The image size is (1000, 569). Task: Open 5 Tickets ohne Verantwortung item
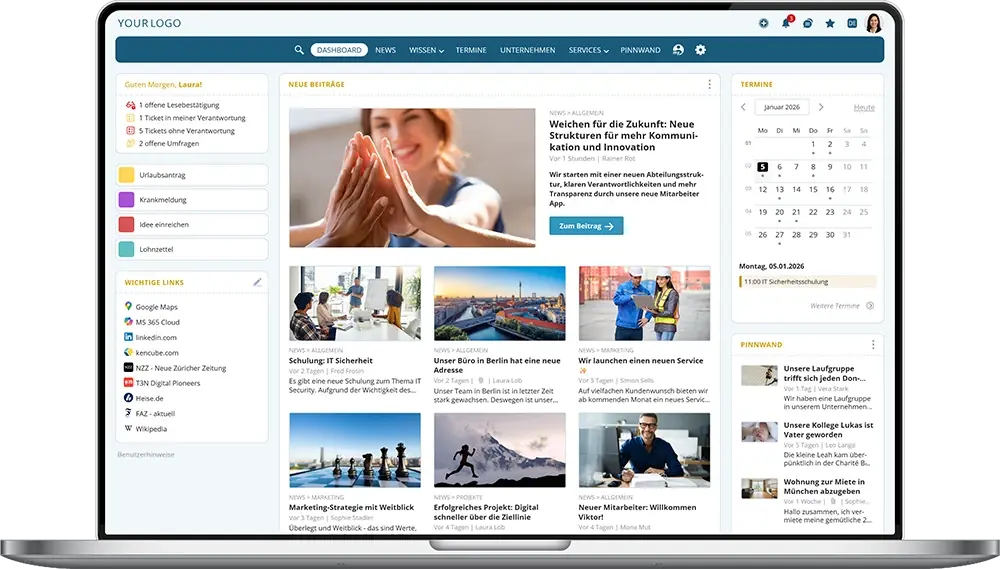pyautogui.click(x=186, y=130)
